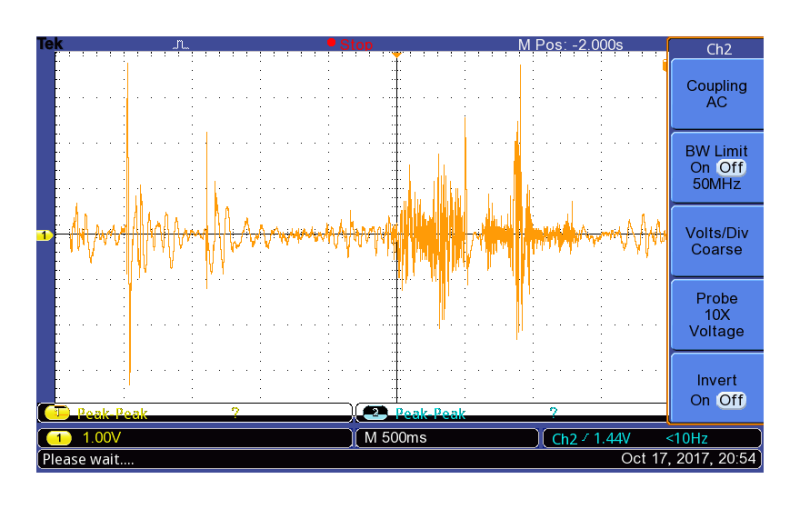This screenshot has width=800, height=509.
Task: Click the channel 2 Peak-Peak measurement badge
Action: click(374, 413)
